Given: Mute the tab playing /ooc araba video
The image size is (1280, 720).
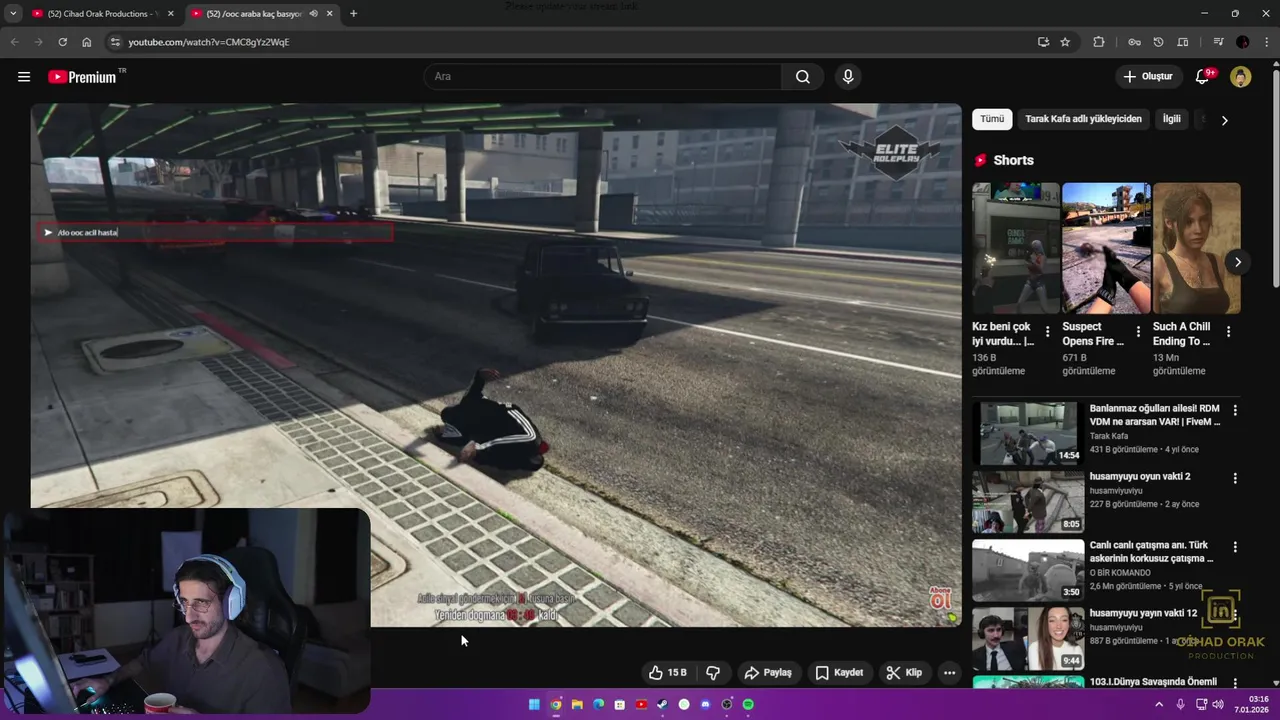Looking at the screenshot, I should tap(314, 14).
